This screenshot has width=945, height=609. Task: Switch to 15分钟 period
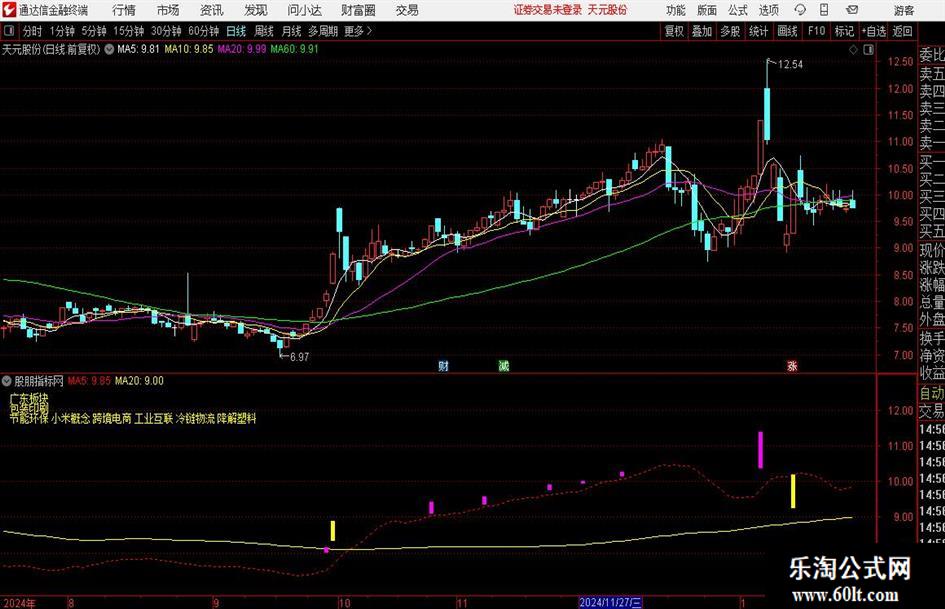coord(129,31)
